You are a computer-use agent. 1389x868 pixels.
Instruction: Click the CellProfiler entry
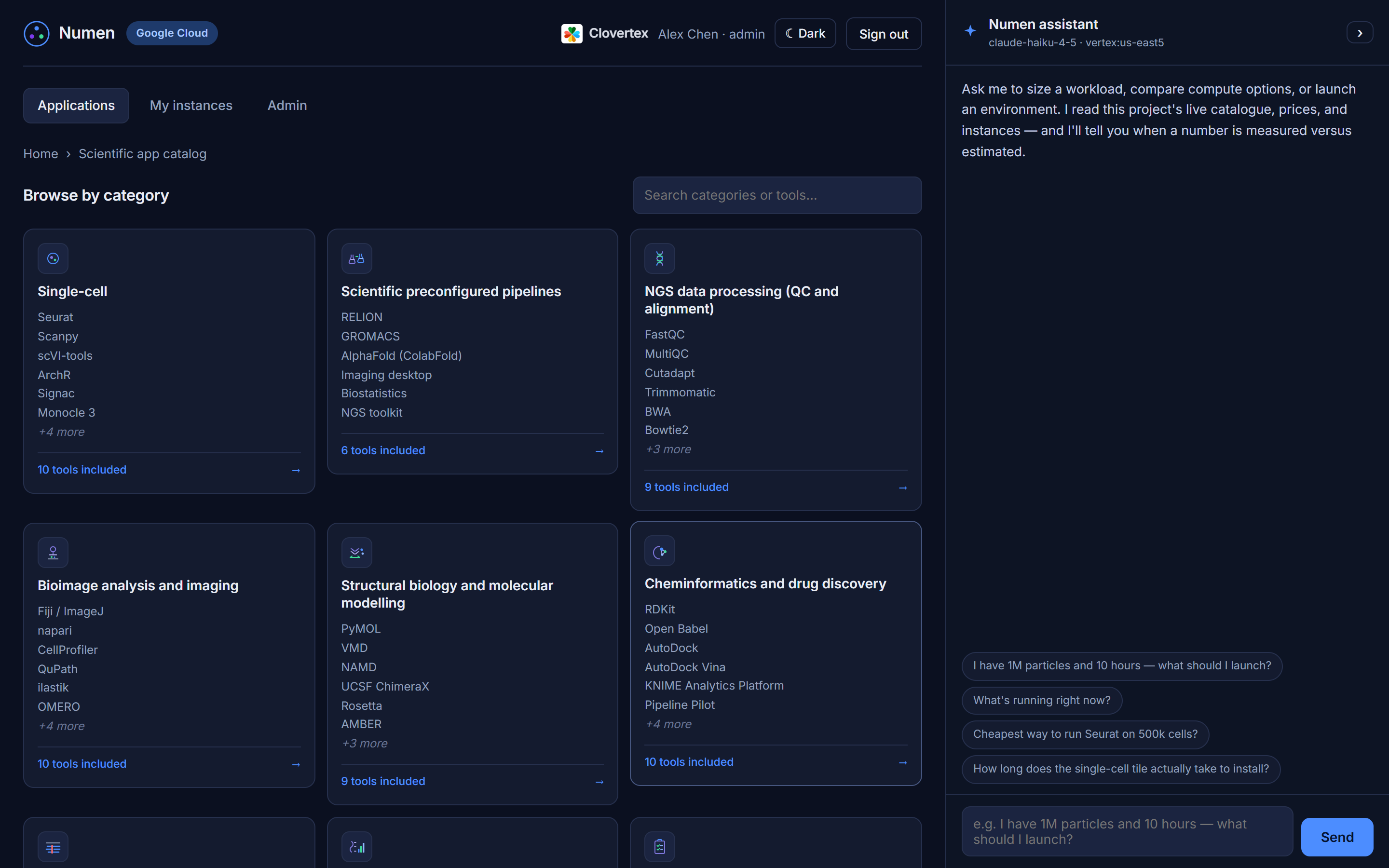point(68,650)
